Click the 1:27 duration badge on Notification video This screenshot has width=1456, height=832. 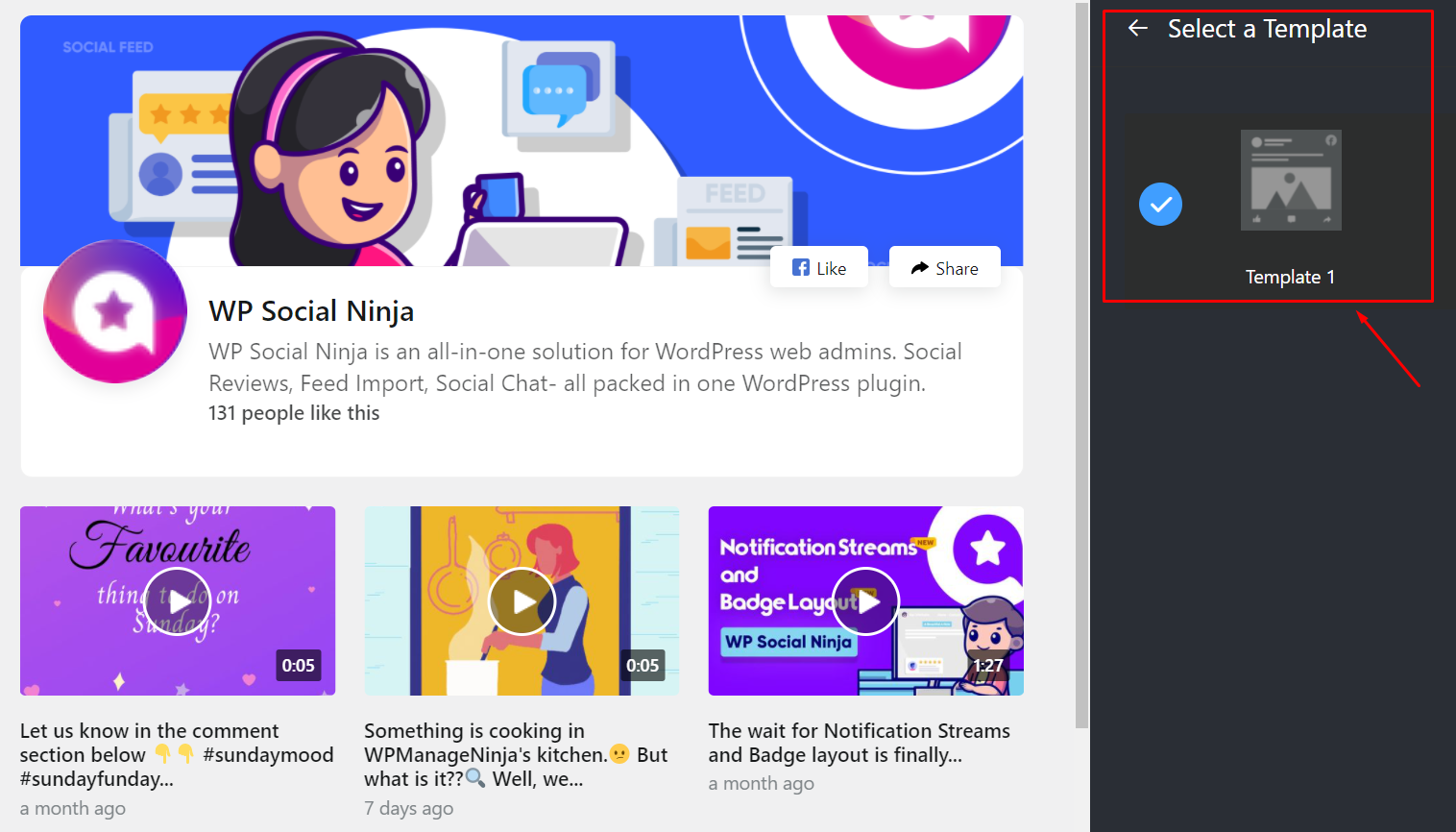988,665
